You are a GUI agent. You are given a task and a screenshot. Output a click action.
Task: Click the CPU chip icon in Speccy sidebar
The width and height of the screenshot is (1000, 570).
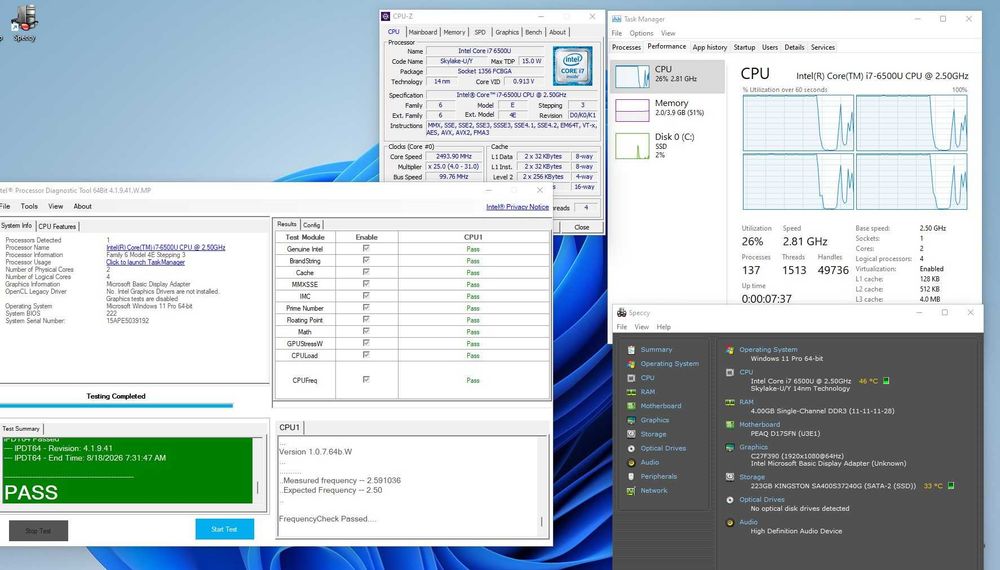[631, 377]
